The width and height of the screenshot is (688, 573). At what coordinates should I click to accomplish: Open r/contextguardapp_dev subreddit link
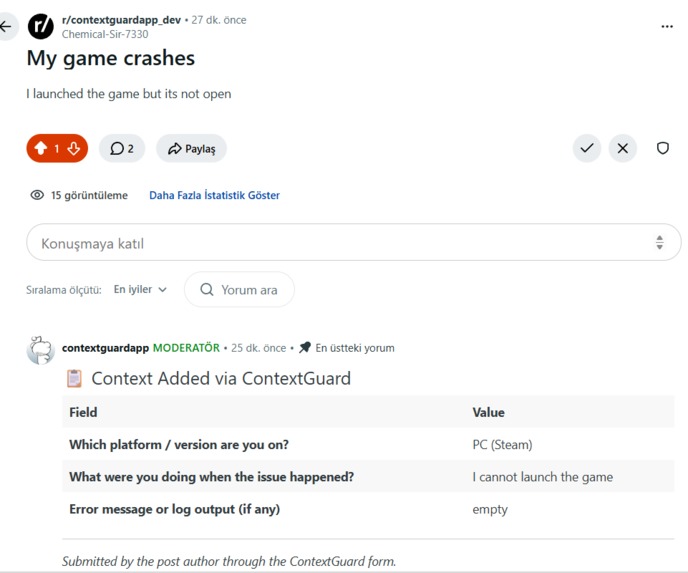point(121,20)
